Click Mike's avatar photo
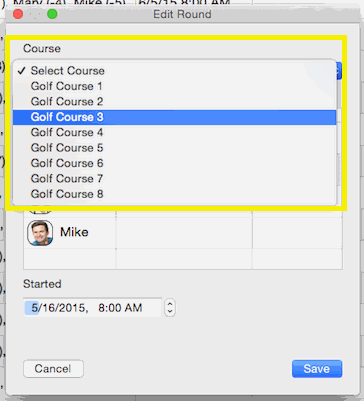This screenshot has height=401, width=364. [40, 233]
